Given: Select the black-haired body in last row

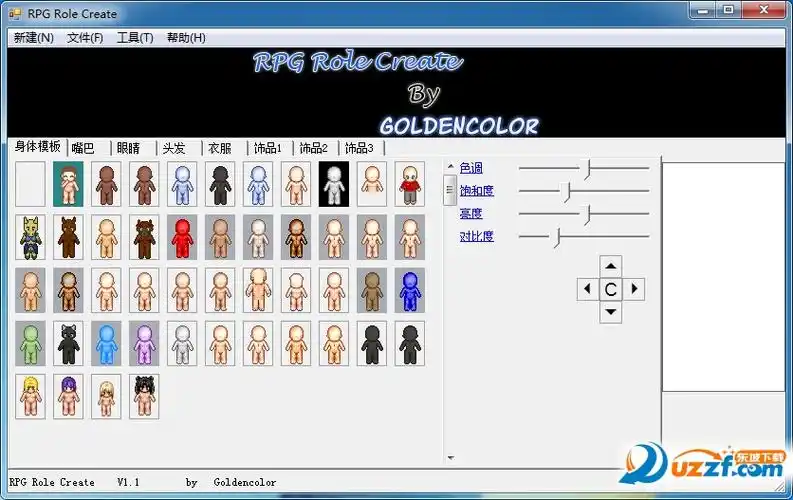Looking at the screenshot, I should pos(144,396).
